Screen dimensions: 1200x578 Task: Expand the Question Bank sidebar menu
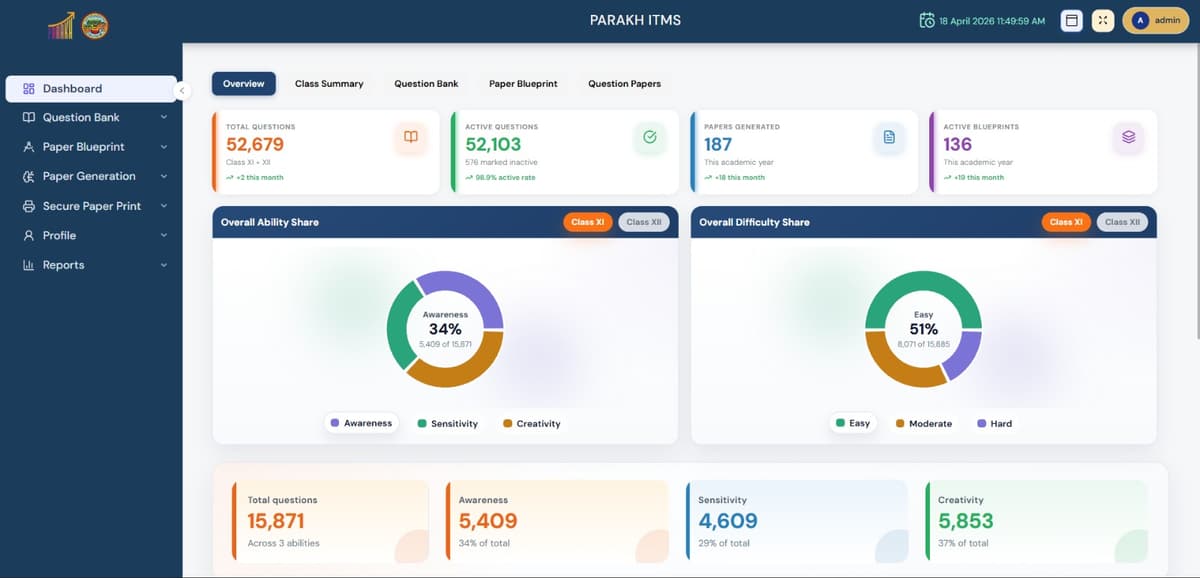point(90,117)
